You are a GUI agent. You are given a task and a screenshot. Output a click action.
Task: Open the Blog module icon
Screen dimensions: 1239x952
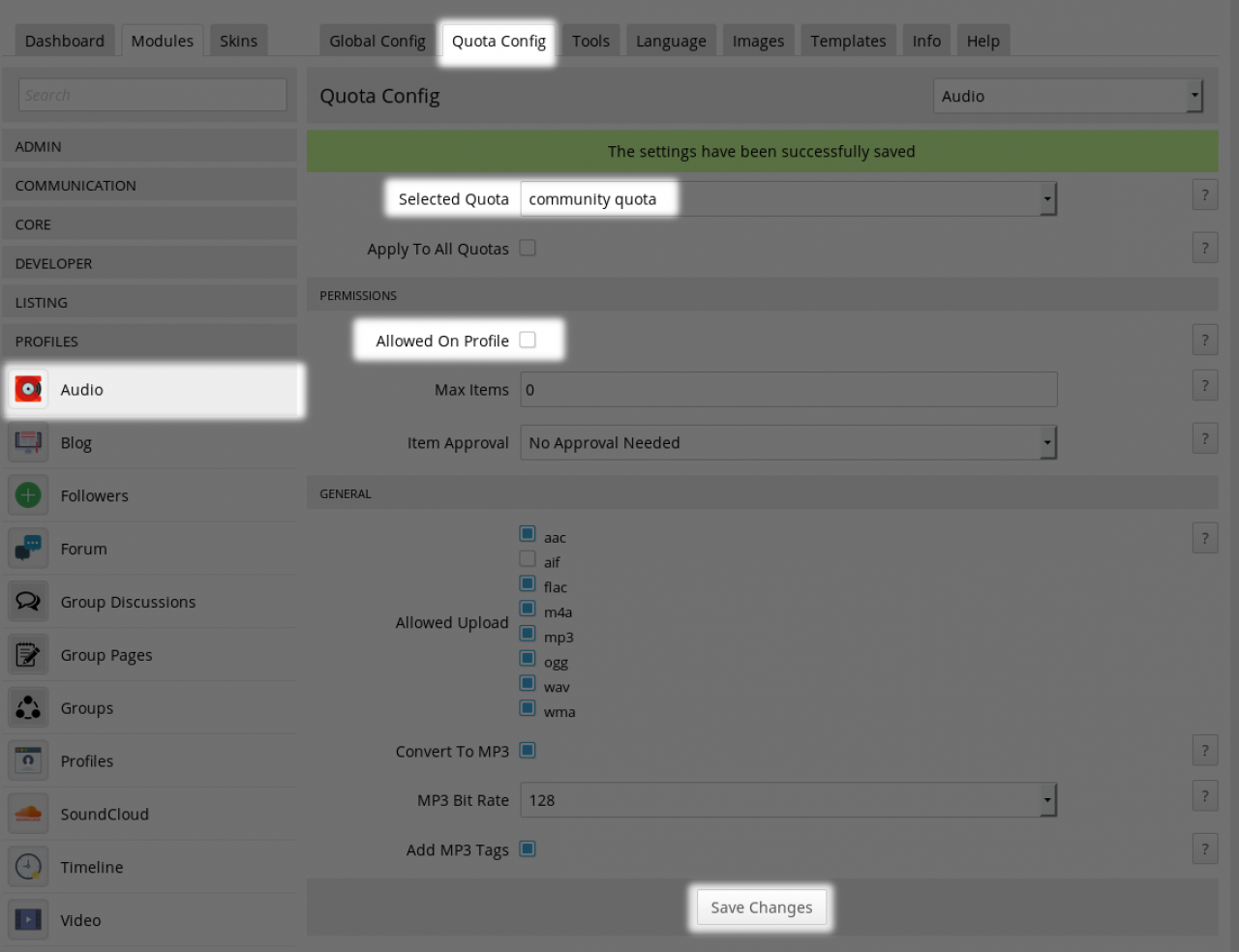(x=29, y=443)
